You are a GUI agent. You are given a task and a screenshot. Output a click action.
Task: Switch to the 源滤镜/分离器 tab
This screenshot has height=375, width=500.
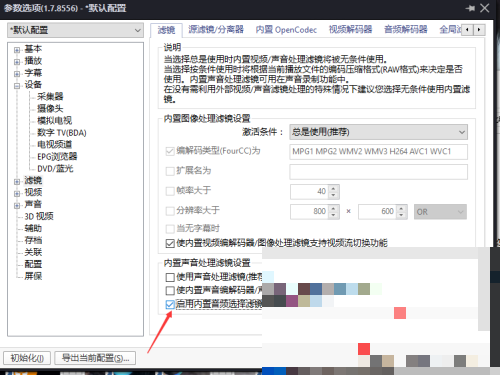click(216, 30)
